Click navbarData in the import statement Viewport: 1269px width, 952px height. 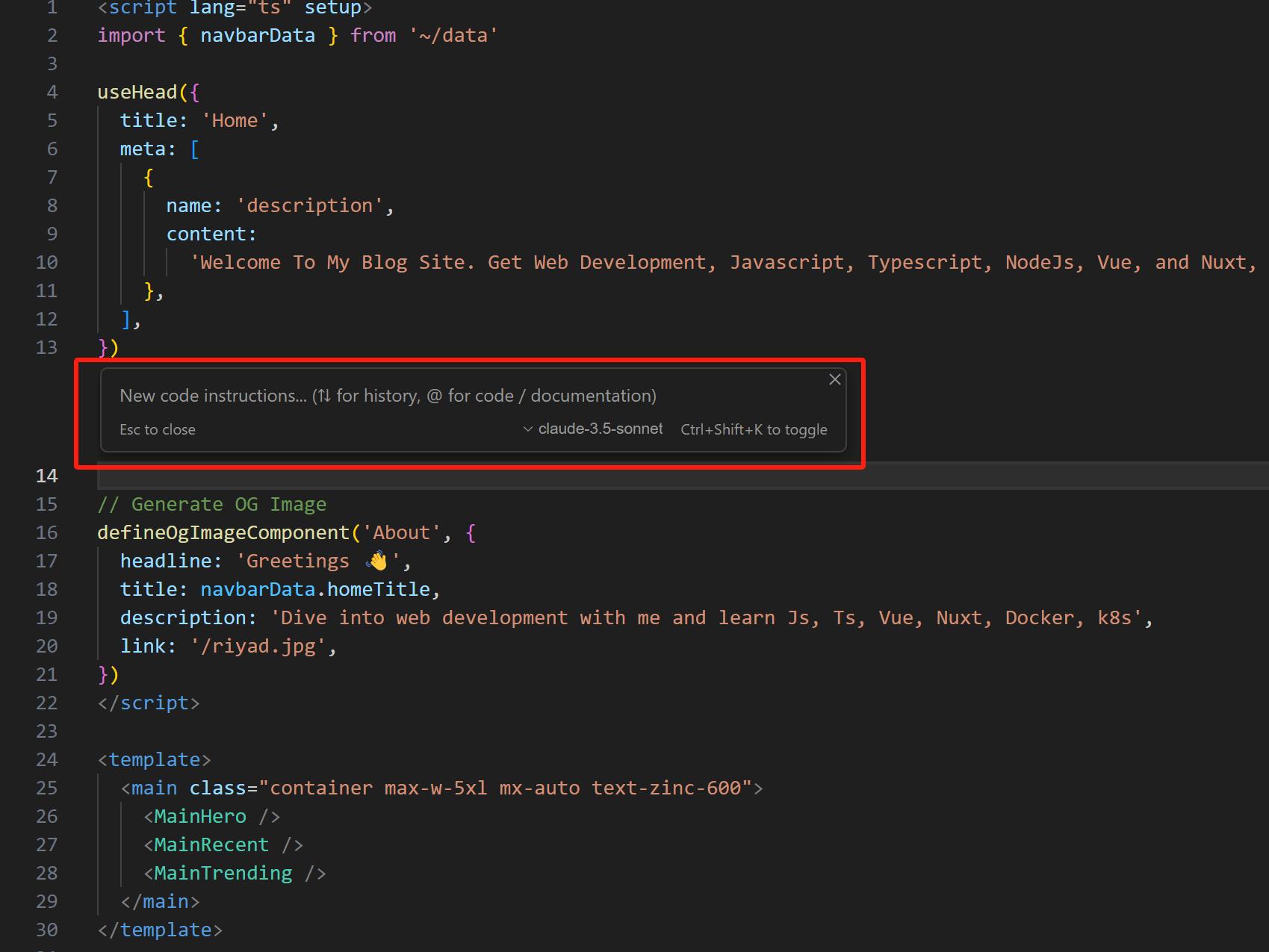257,35
